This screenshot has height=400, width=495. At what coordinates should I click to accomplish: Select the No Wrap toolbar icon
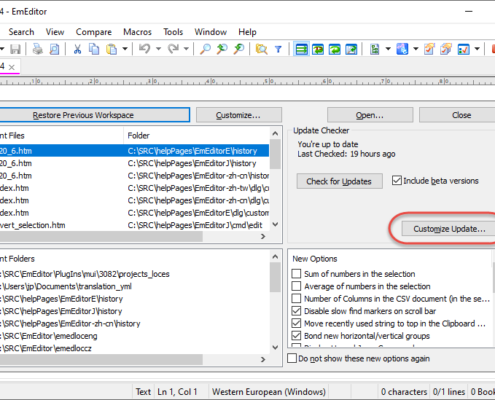pos(301,49)
